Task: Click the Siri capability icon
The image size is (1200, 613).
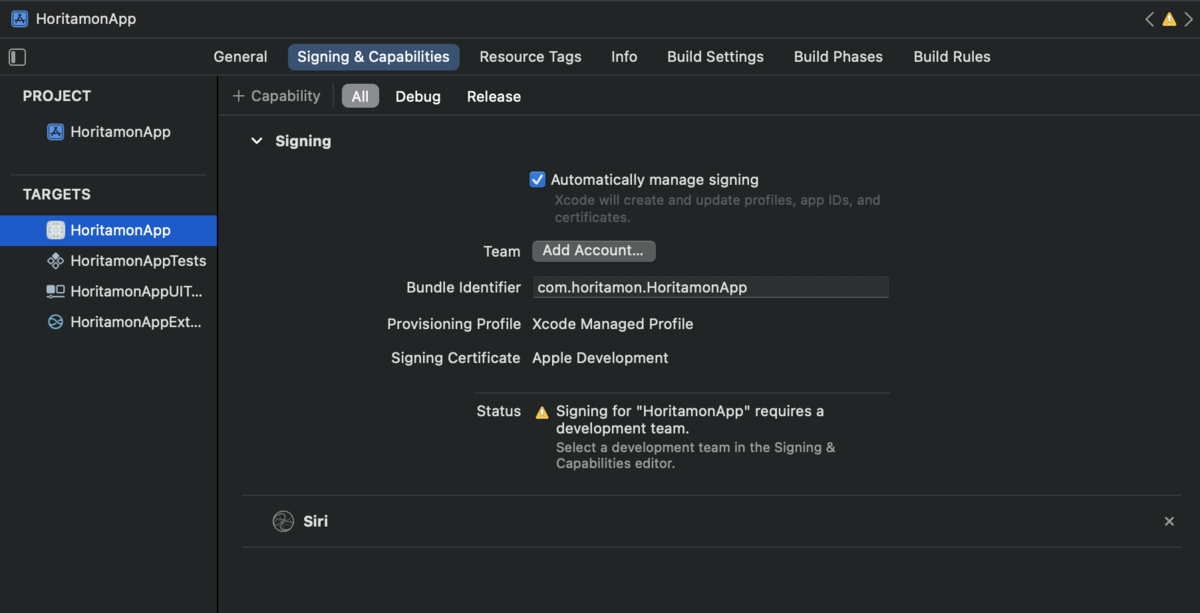Action: [284, 521]
